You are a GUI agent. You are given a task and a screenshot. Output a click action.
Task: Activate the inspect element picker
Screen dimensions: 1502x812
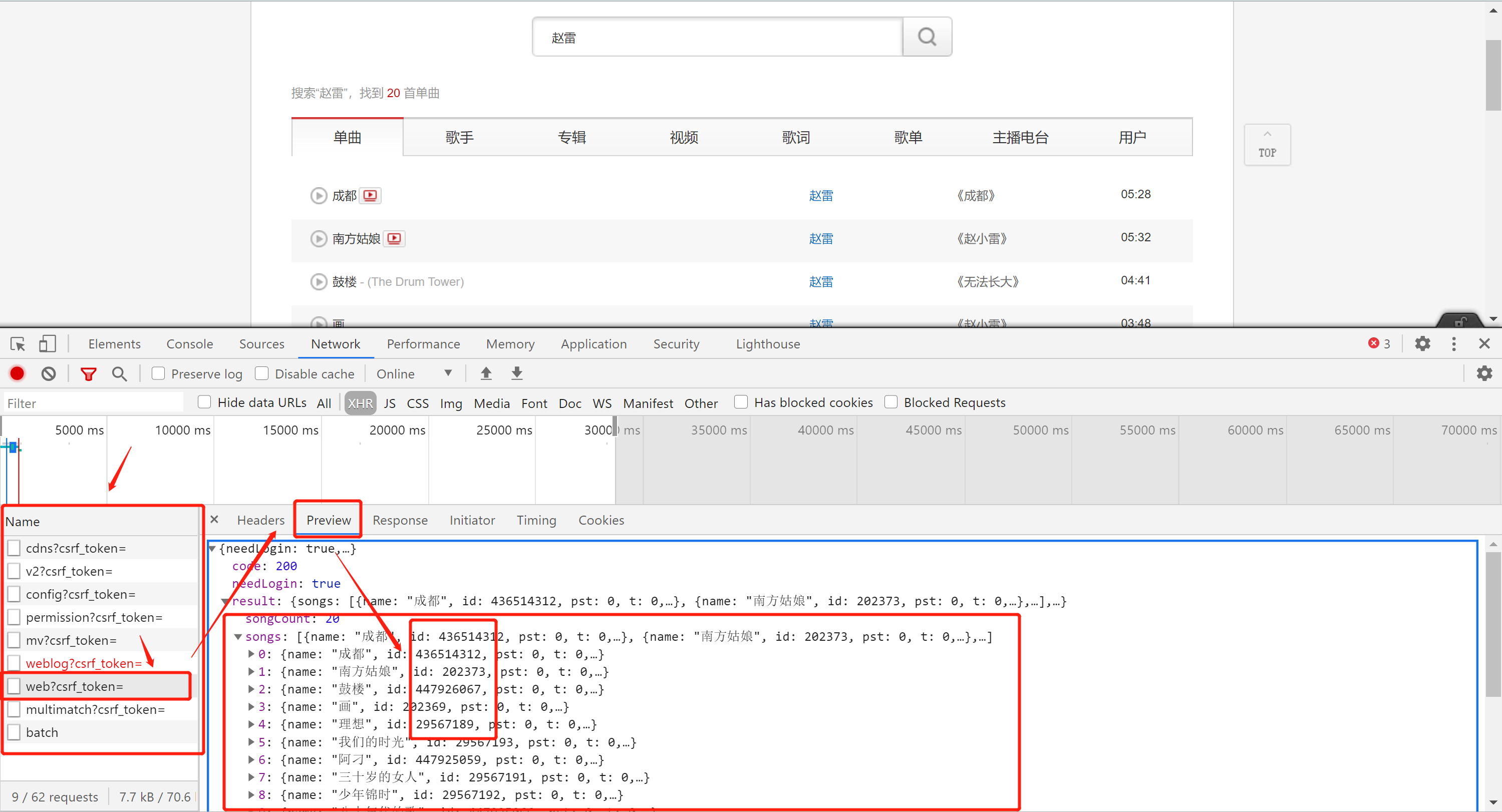pos(18,344)
